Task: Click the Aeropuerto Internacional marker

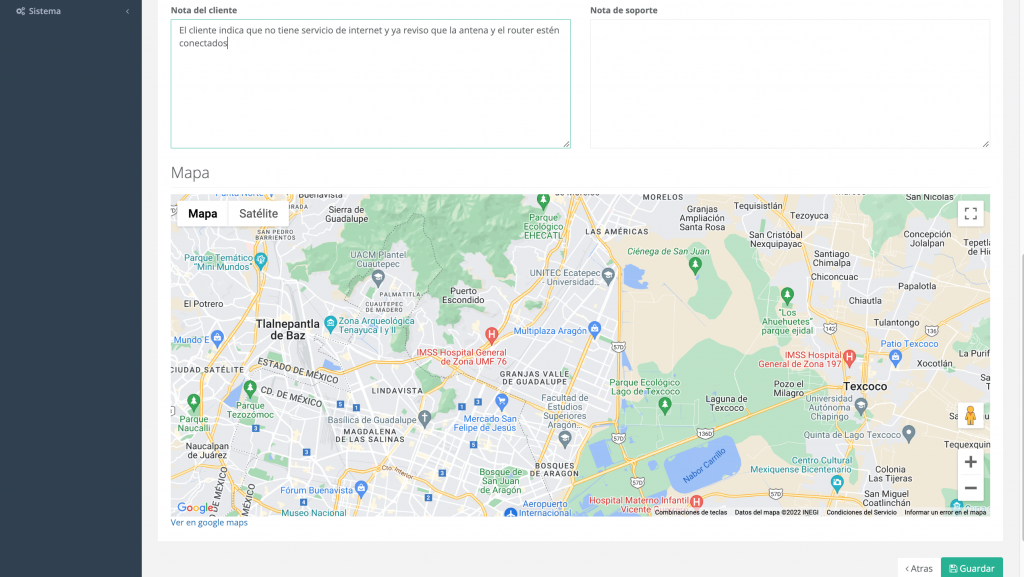Action: click(511, 512)
